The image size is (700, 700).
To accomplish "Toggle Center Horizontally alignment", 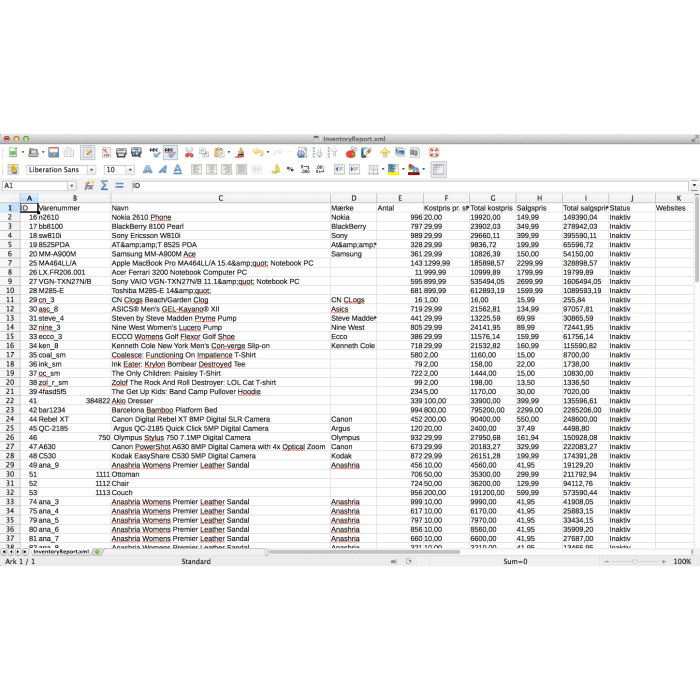I will tap(211, 170).
